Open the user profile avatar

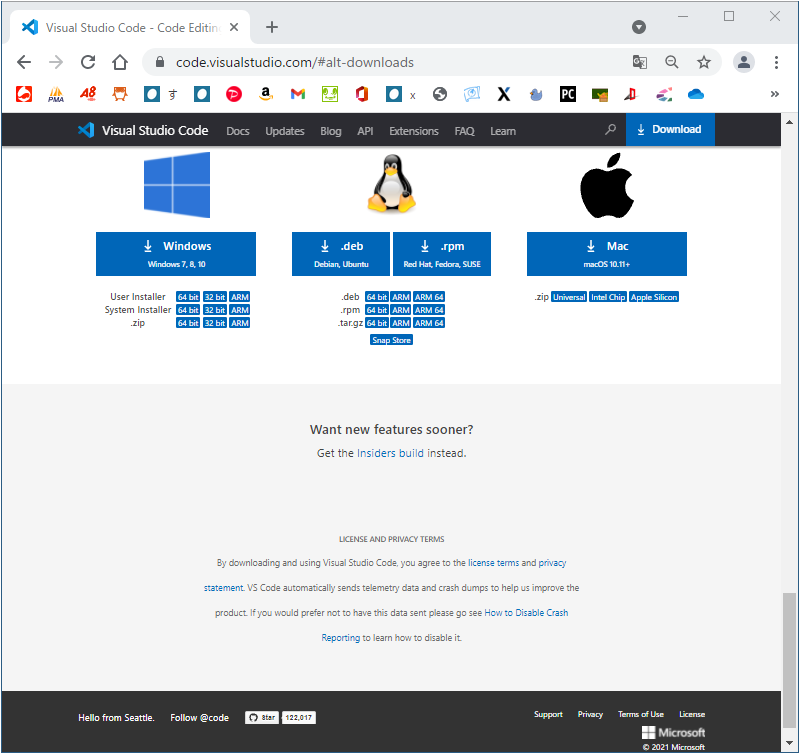744,62
